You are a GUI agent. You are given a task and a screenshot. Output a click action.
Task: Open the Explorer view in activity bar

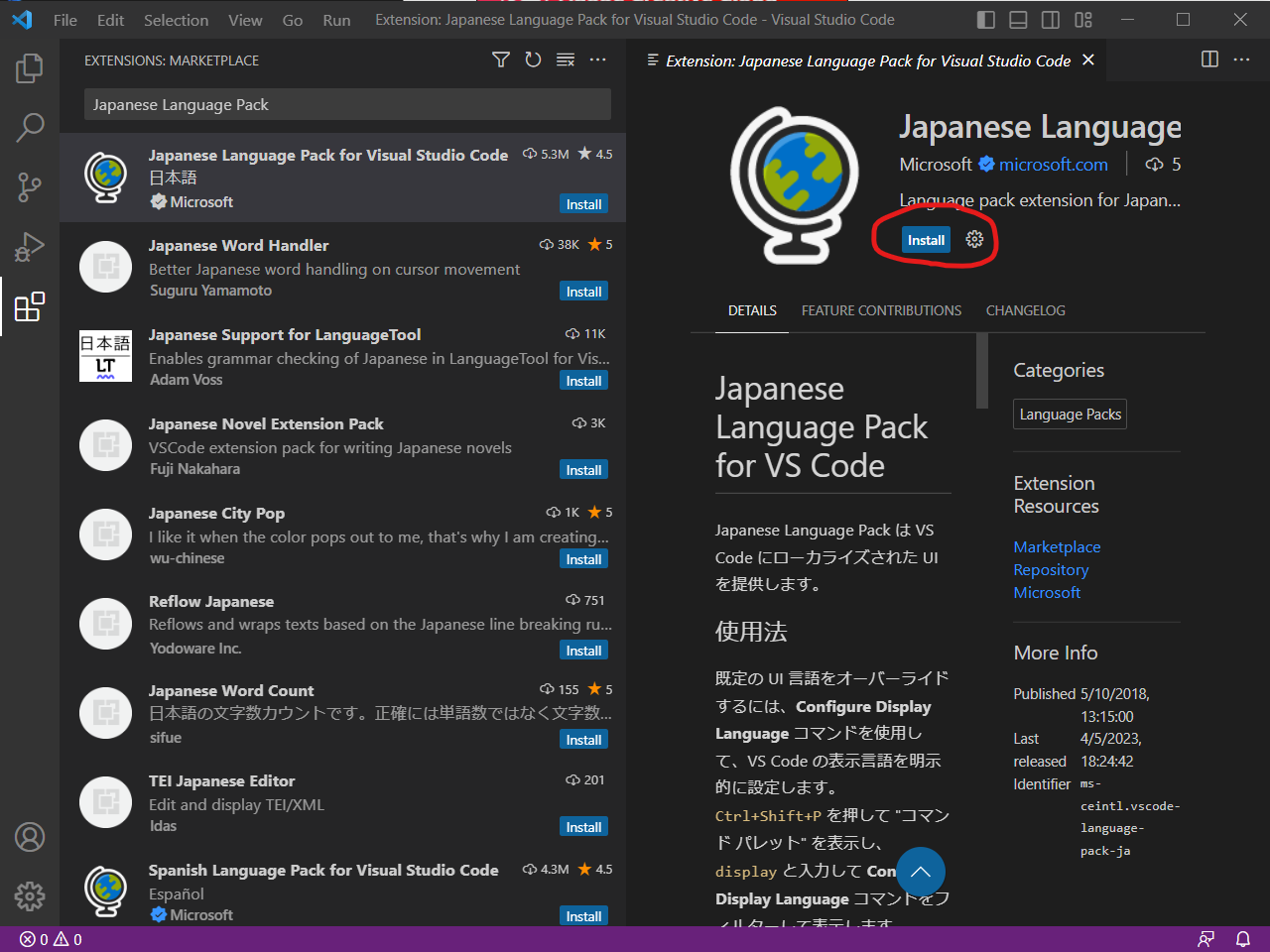coord(30,68)
